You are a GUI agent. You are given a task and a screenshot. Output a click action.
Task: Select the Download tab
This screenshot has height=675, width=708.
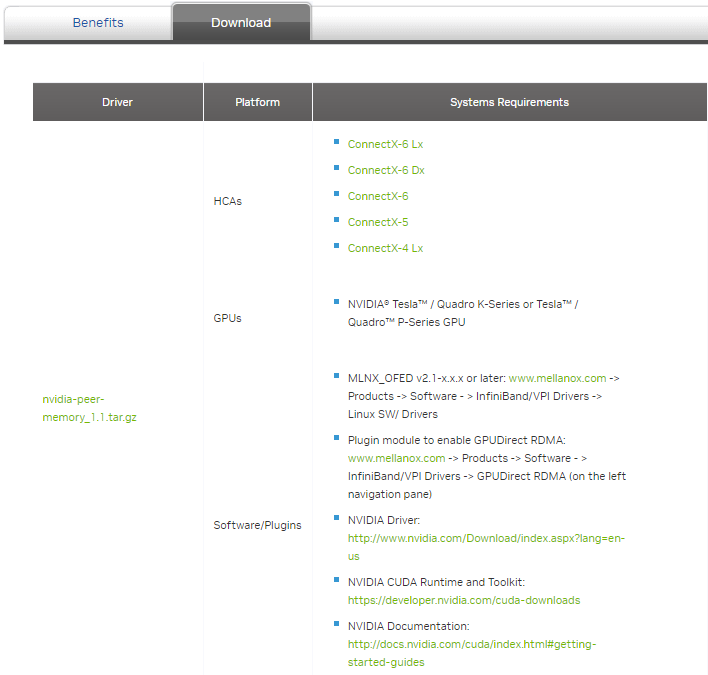point(241,23)
